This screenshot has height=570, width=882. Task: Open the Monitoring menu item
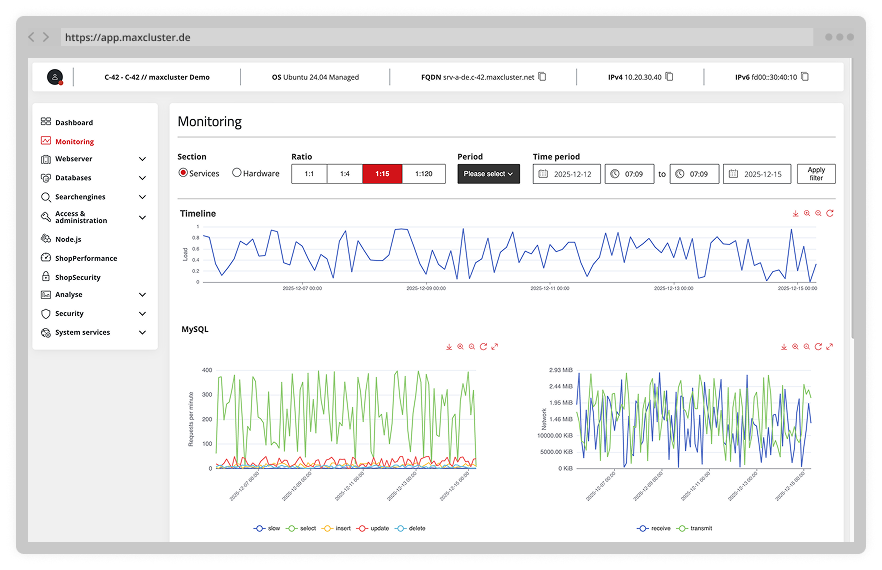(74, 141)
